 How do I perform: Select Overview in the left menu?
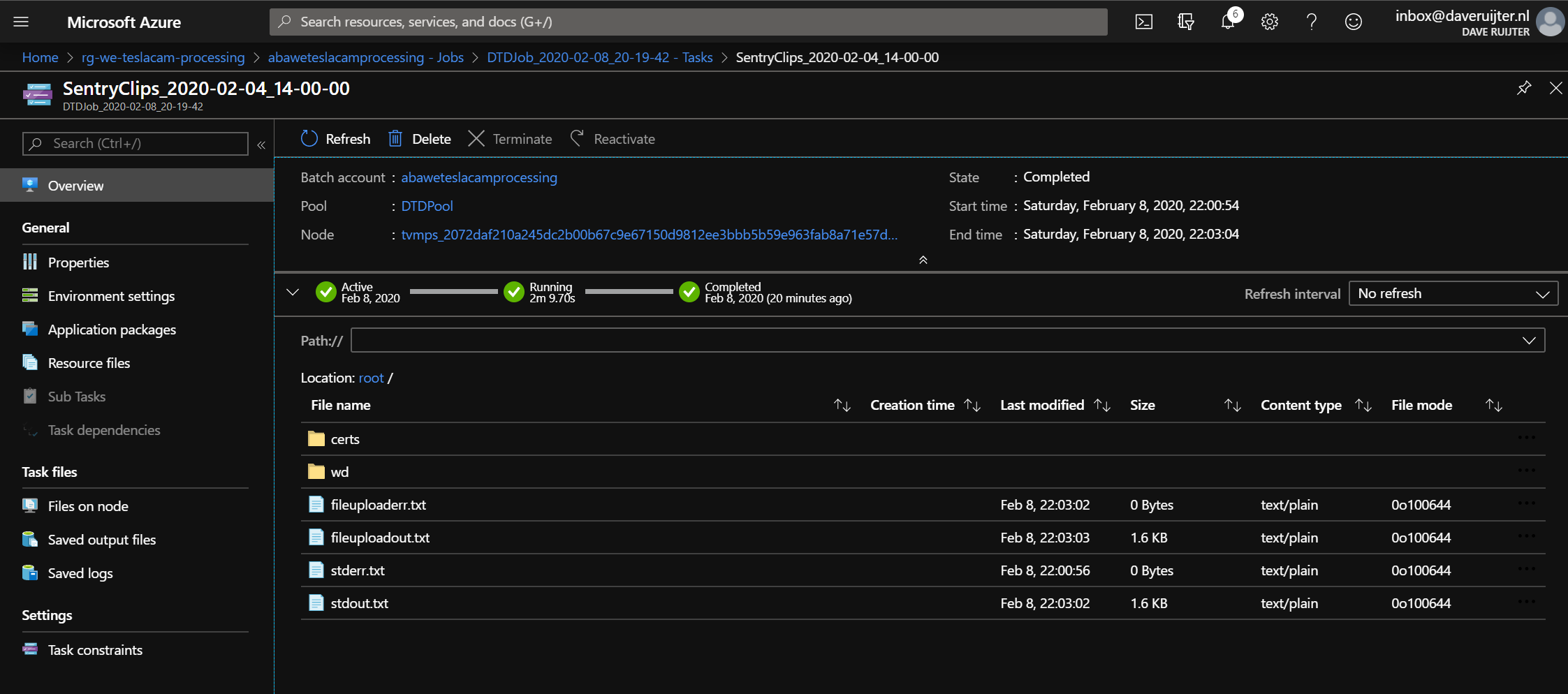(x=137, y=185)
